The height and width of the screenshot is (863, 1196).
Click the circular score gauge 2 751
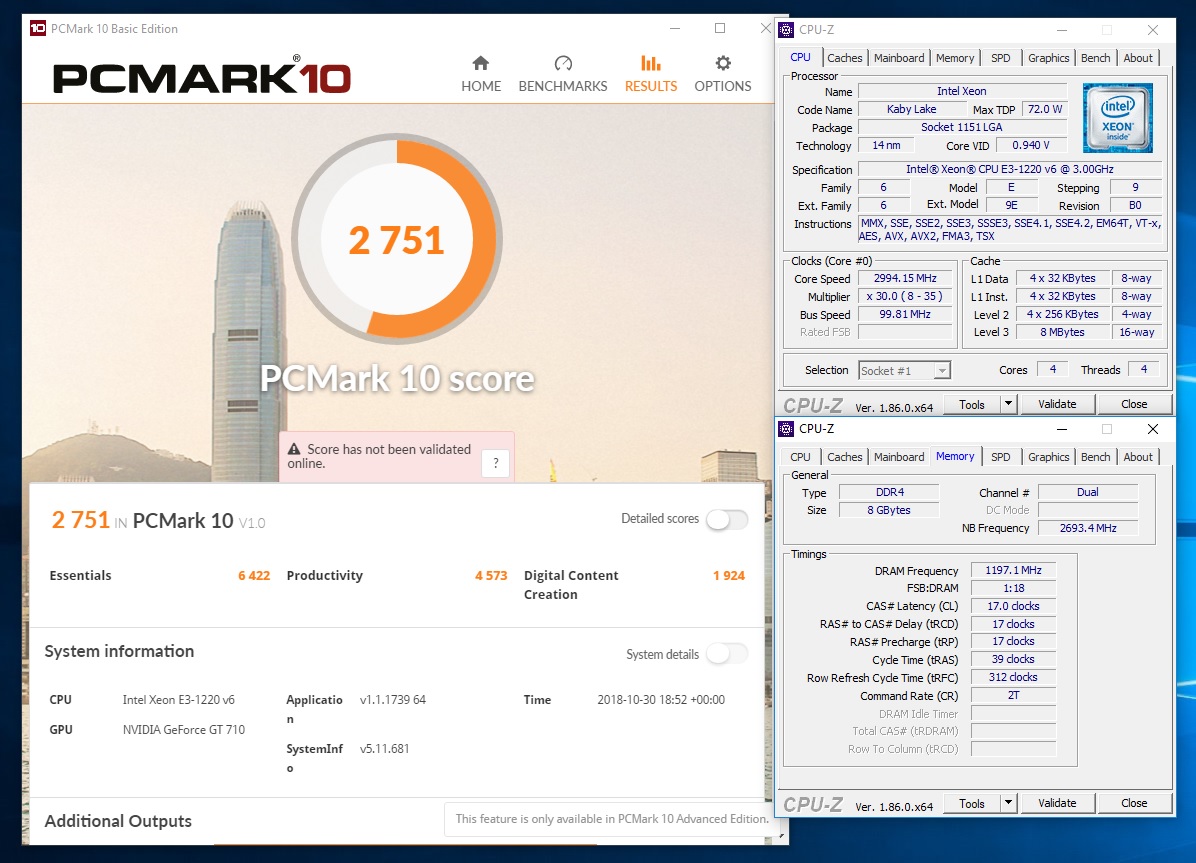pyautogui.click(x=397, y=239)
